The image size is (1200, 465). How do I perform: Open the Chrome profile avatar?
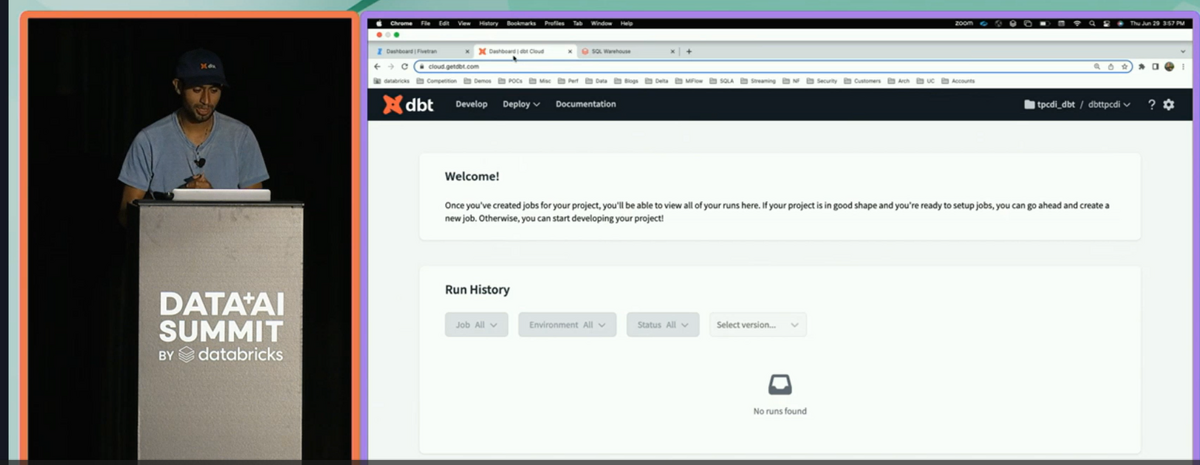pos(1169,66)
